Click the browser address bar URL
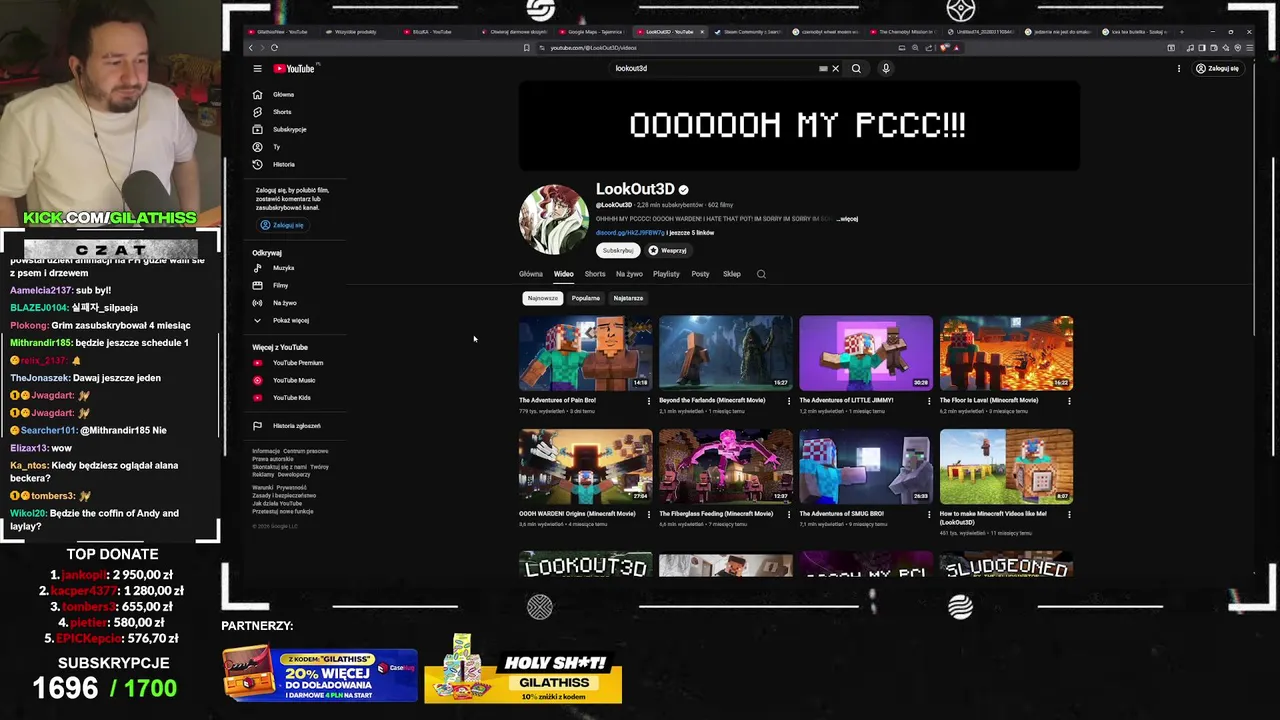 (x=593, y=48)
